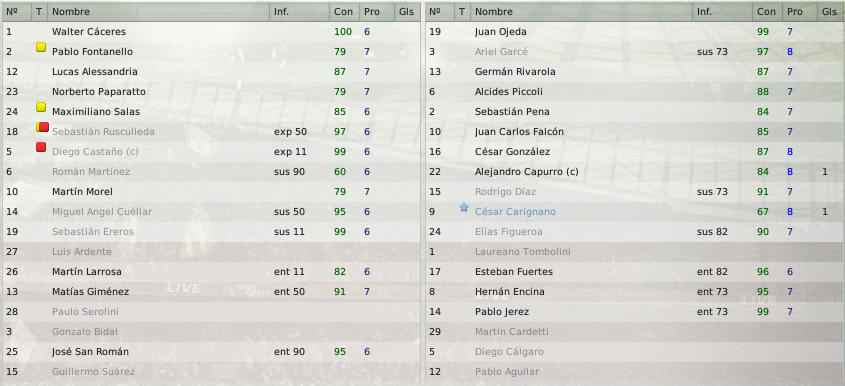Click Diego Castaño's red card icon

tap(41, 147)
